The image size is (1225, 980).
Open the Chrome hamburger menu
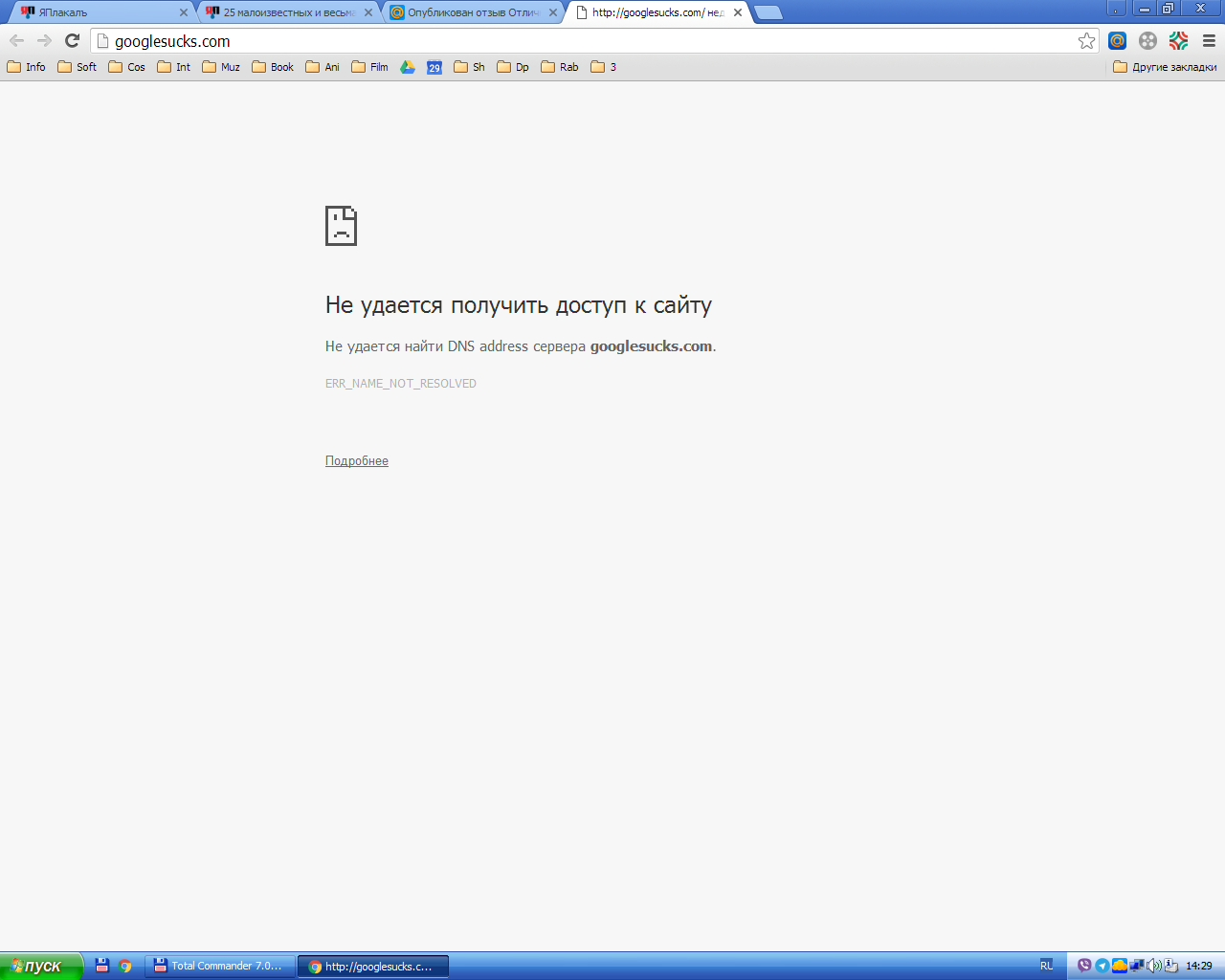(1209, 40)
